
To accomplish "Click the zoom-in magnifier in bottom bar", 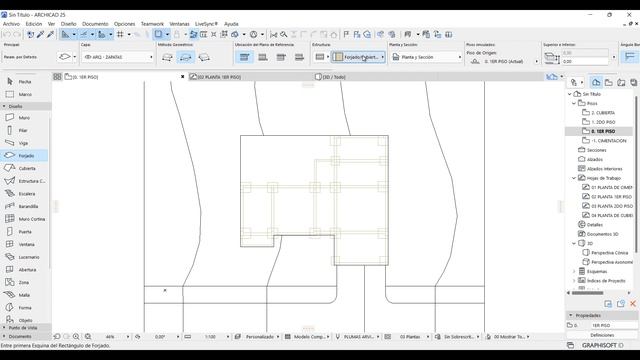I will click(x=76, y=337).
